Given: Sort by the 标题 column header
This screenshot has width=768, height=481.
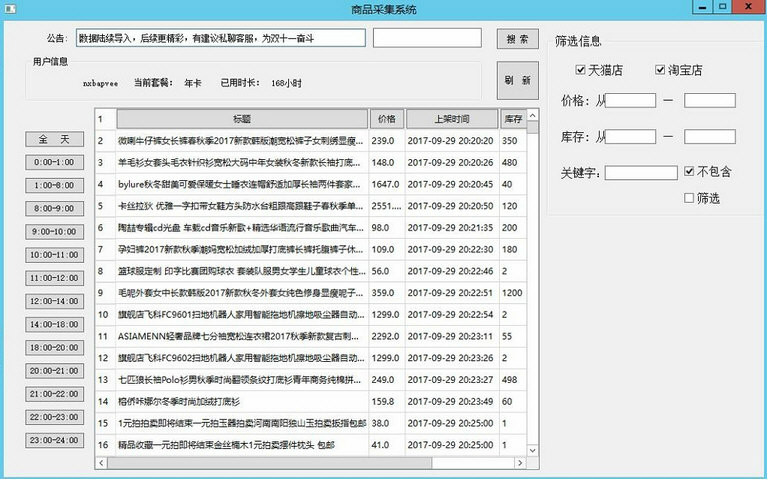Looking at the screenshot, I should 240,119.
